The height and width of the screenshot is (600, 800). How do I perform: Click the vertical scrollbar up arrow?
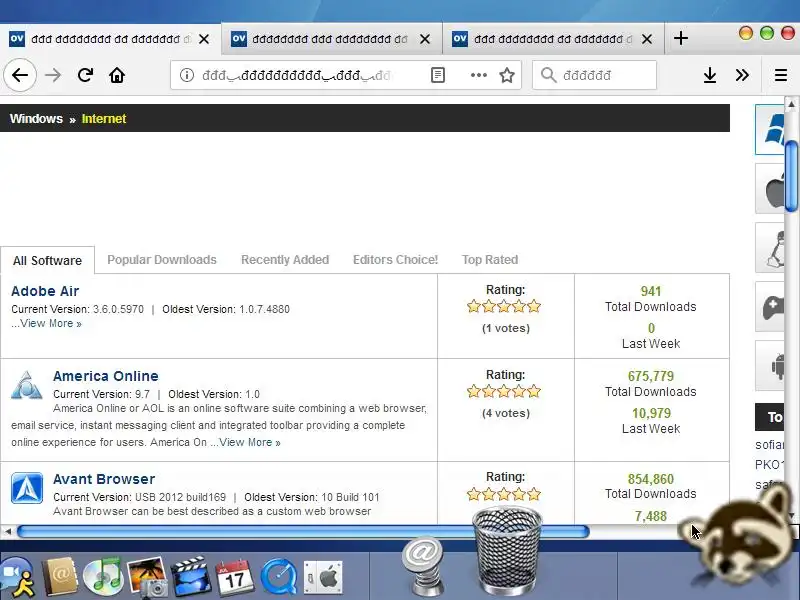pos(792,104)
